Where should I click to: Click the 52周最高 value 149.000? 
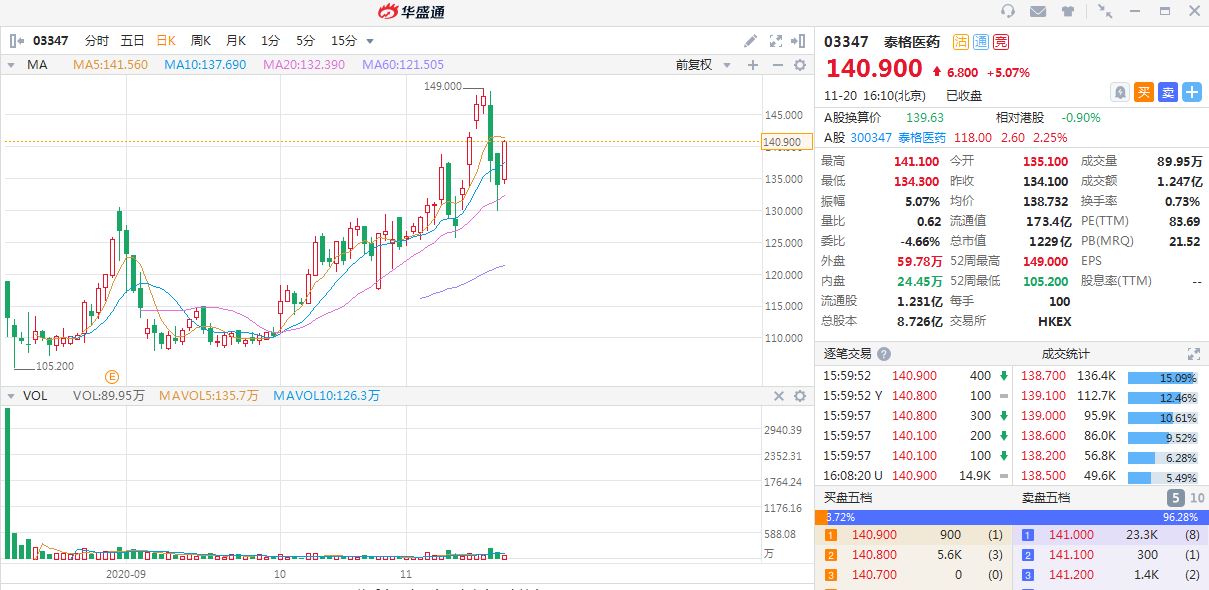(1047, 261)
